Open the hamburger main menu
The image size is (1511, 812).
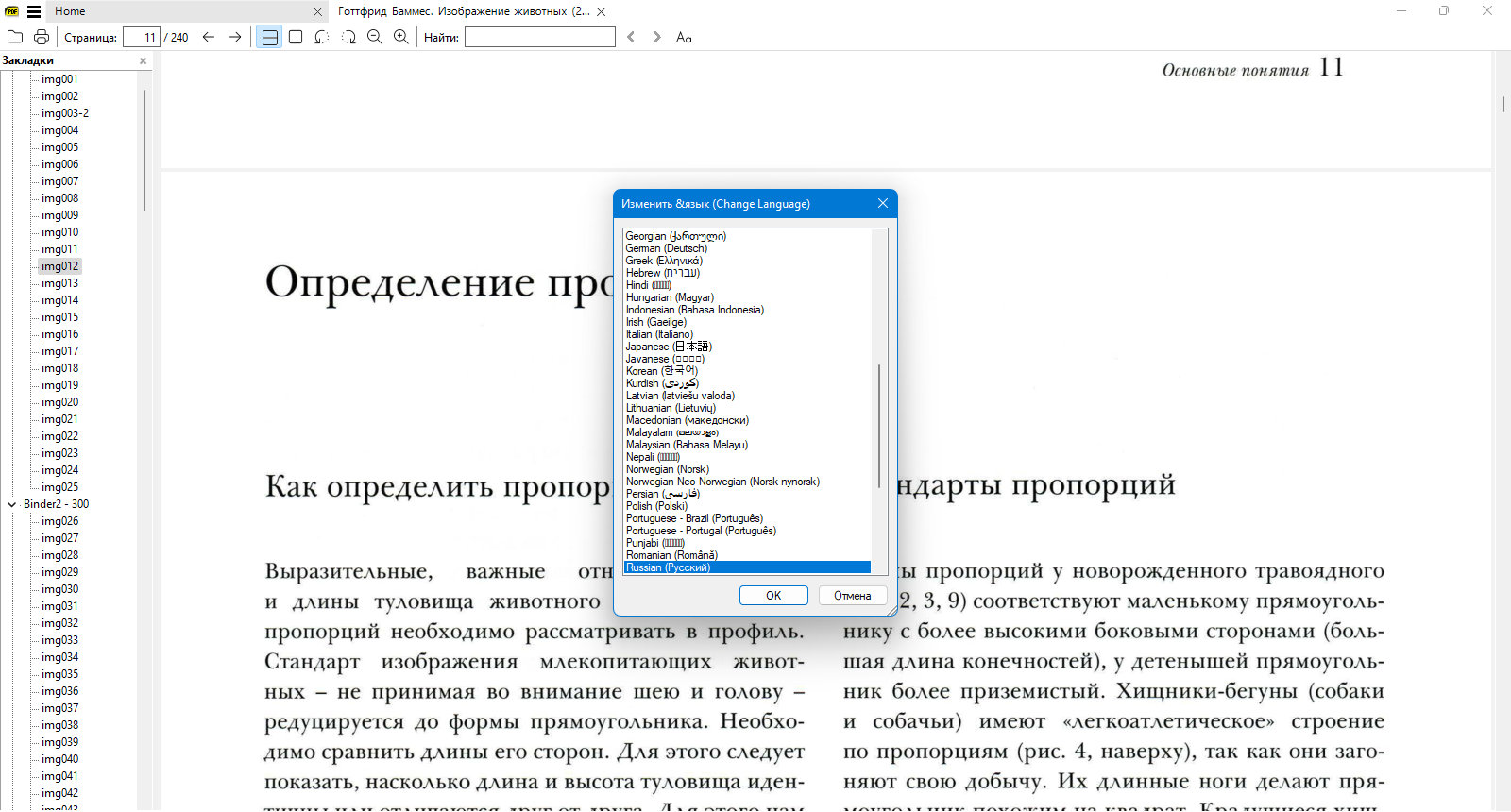(34, 11)
